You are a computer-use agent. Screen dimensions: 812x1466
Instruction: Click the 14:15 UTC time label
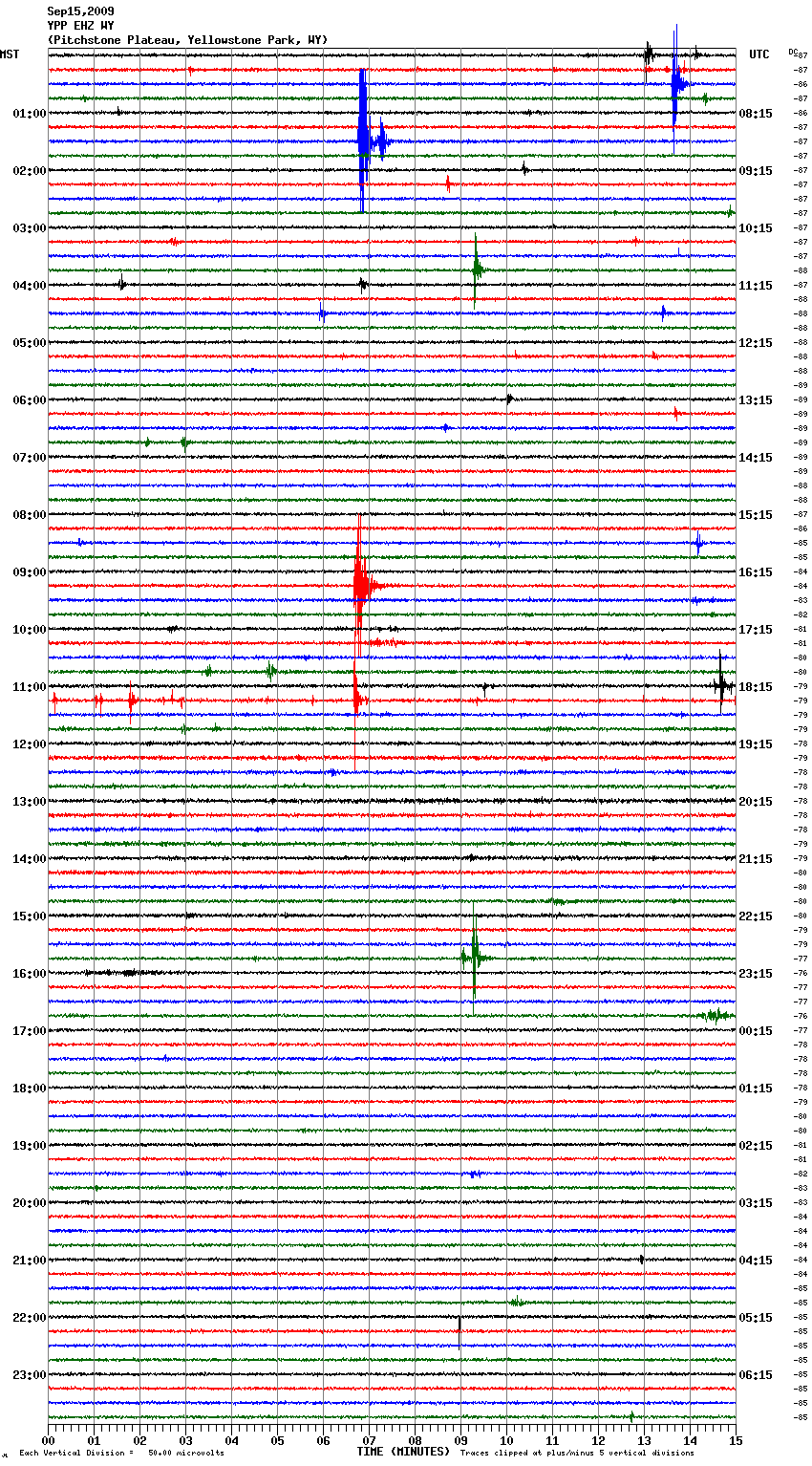pyautogui.click(x=756, y=458)
